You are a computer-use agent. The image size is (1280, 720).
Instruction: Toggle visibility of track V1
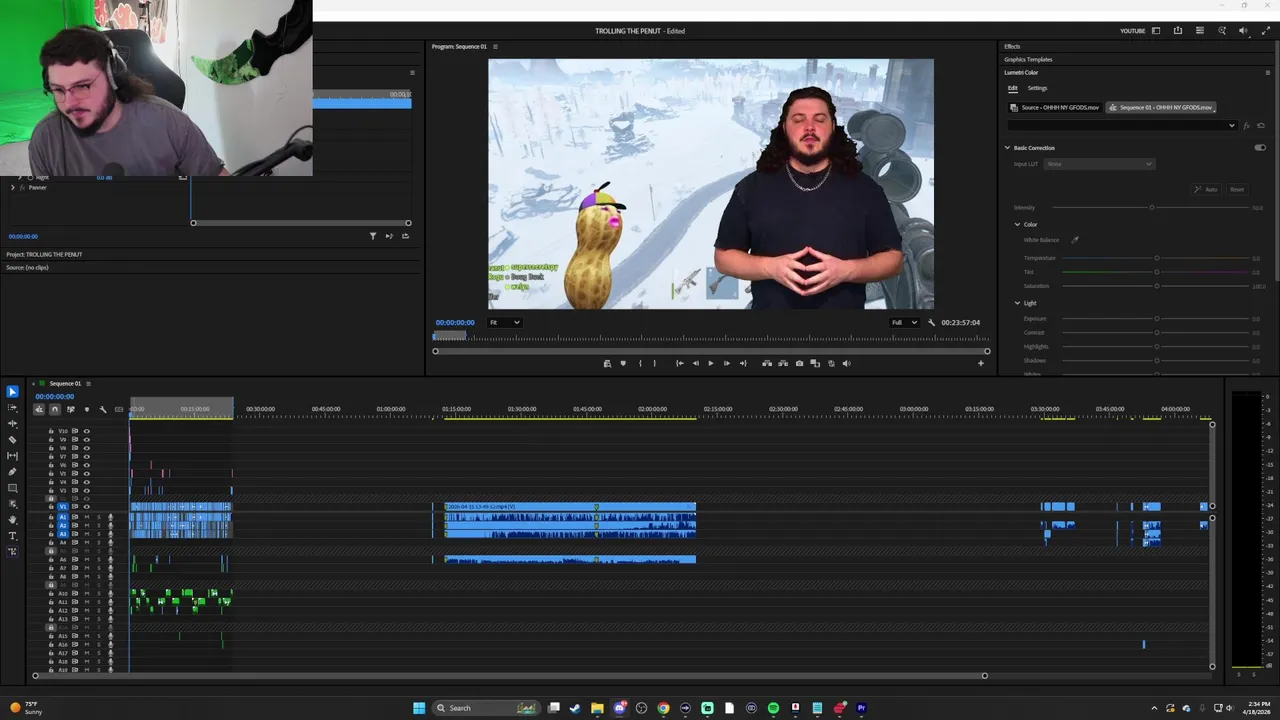pos(86,507)
